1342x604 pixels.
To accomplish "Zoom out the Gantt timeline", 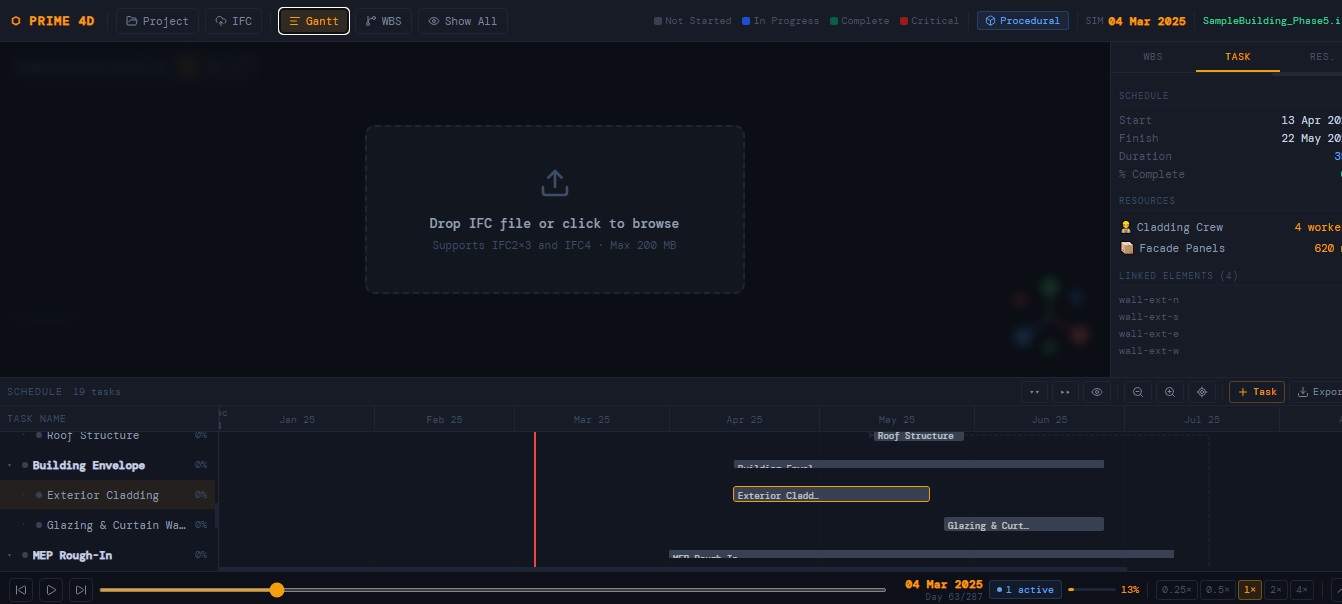I will pyautogui.click(x=1138, y=392).
